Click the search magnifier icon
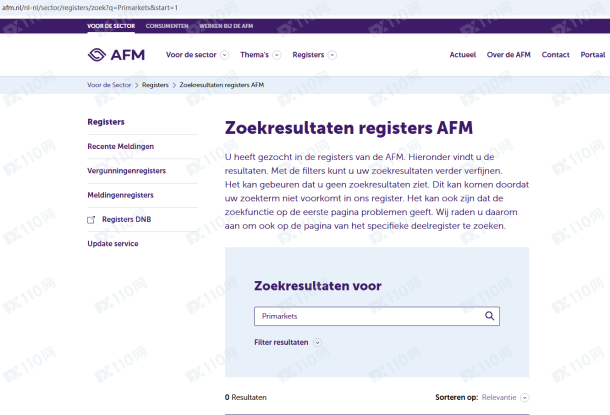This screenshot has width=610, height=415. 489,316
